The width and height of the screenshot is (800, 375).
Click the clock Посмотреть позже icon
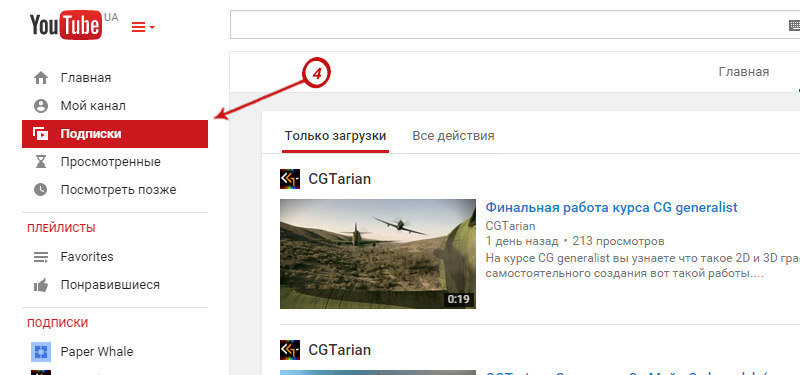(x=40, y=190)
